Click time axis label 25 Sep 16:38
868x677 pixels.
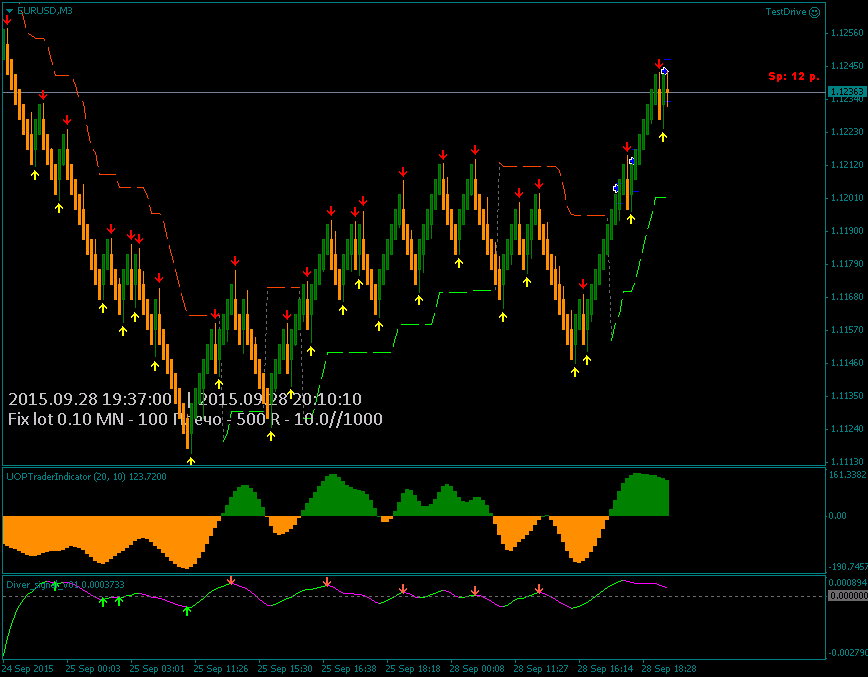[349, 669]
